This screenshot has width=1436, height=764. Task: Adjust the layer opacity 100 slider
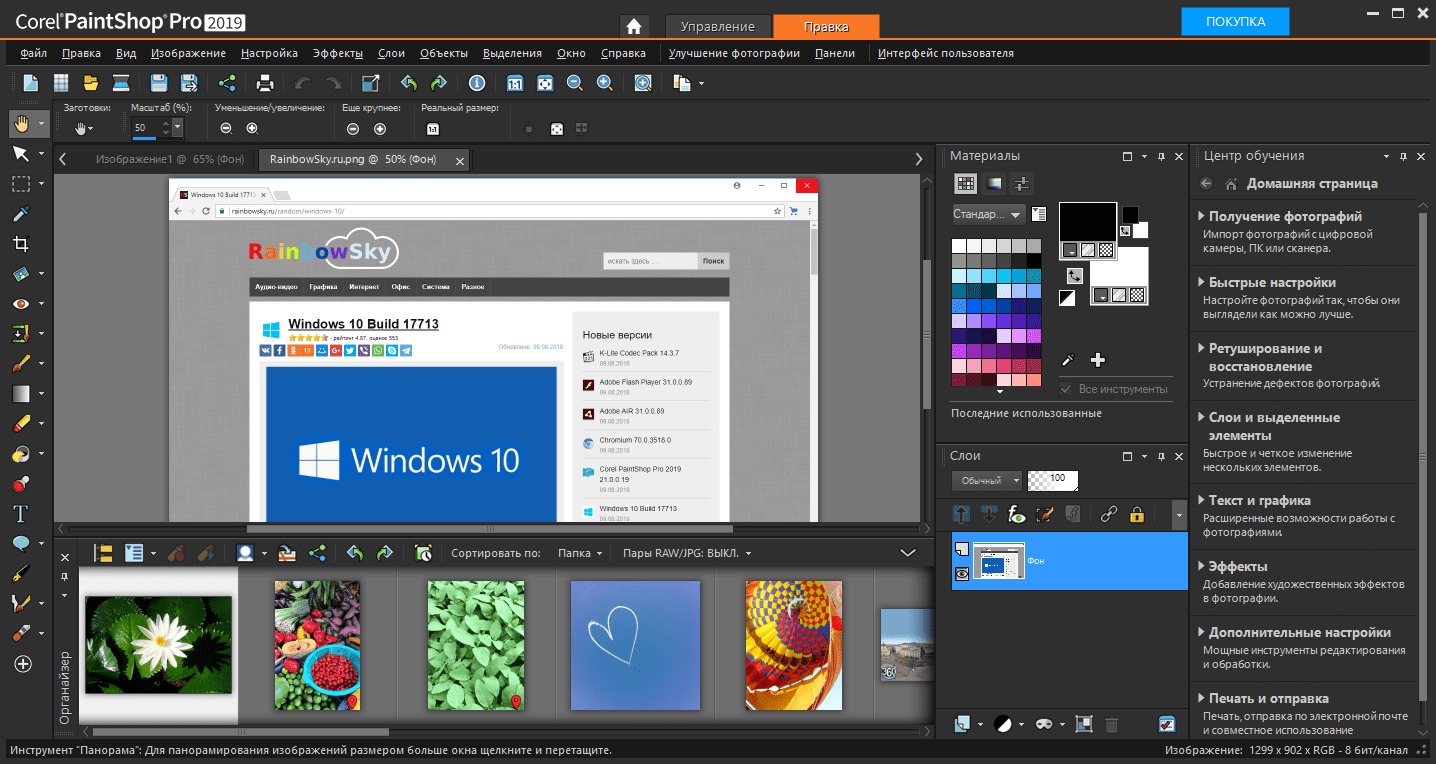pos(1053,480)
